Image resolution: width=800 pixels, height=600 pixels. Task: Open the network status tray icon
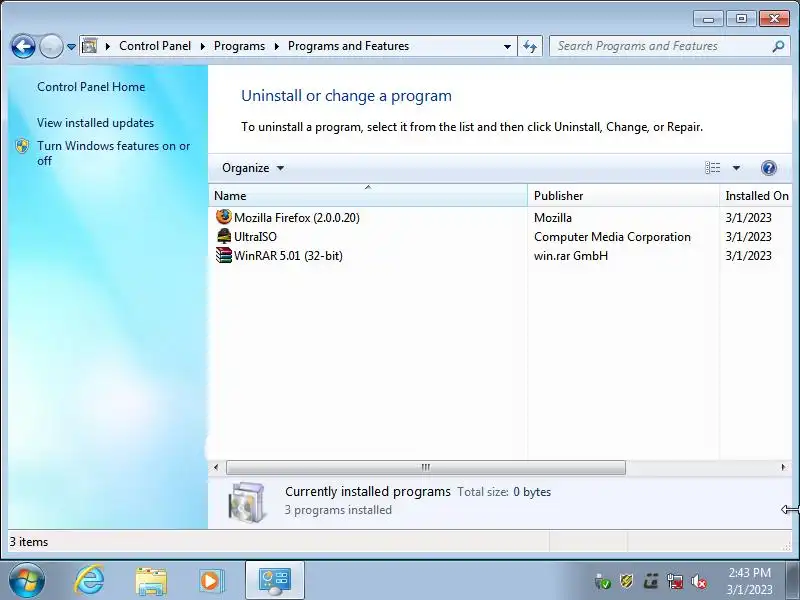674,581
